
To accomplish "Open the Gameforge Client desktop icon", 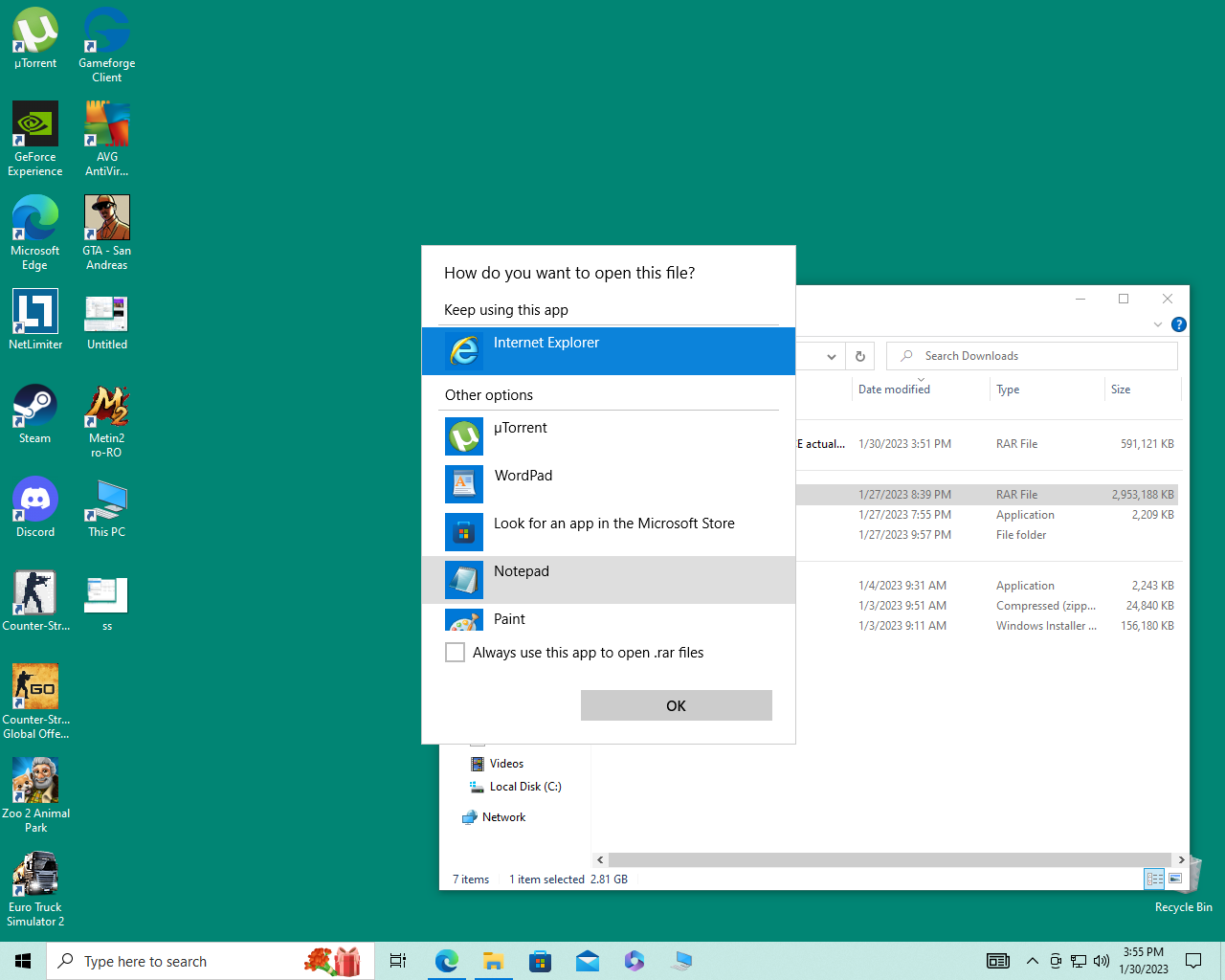I will coord(107,46).
